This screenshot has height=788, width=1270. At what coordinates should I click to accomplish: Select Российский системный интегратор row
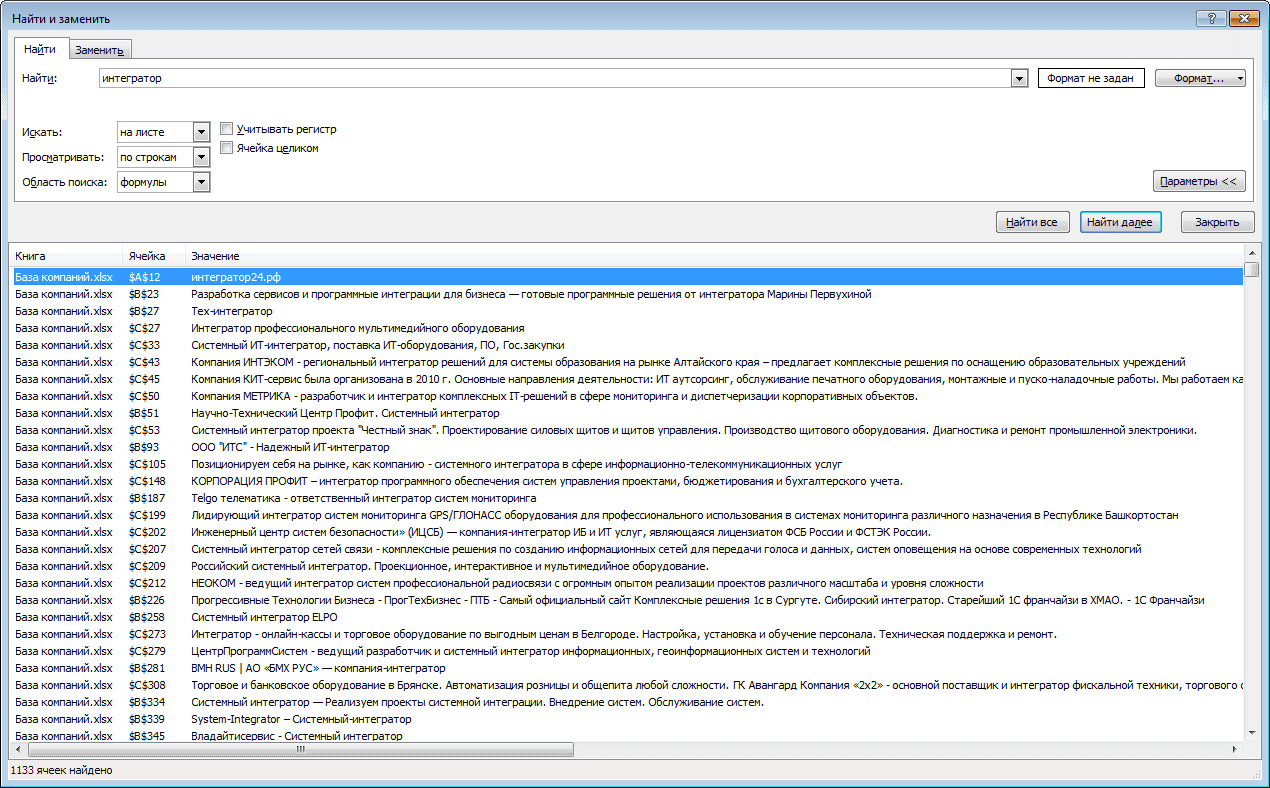coord(626,566)
